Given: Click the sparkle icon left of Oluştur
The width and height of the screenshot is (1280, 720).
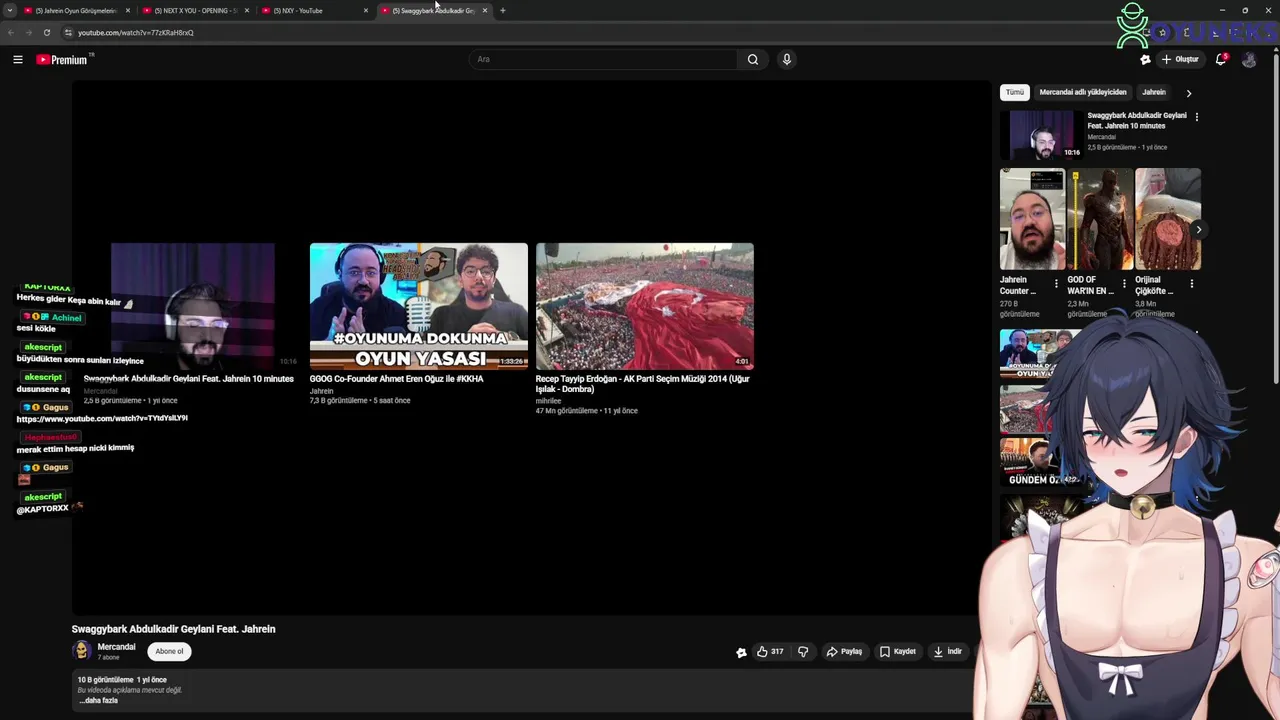Looking at the screenshot, I should click(1145, 59).
